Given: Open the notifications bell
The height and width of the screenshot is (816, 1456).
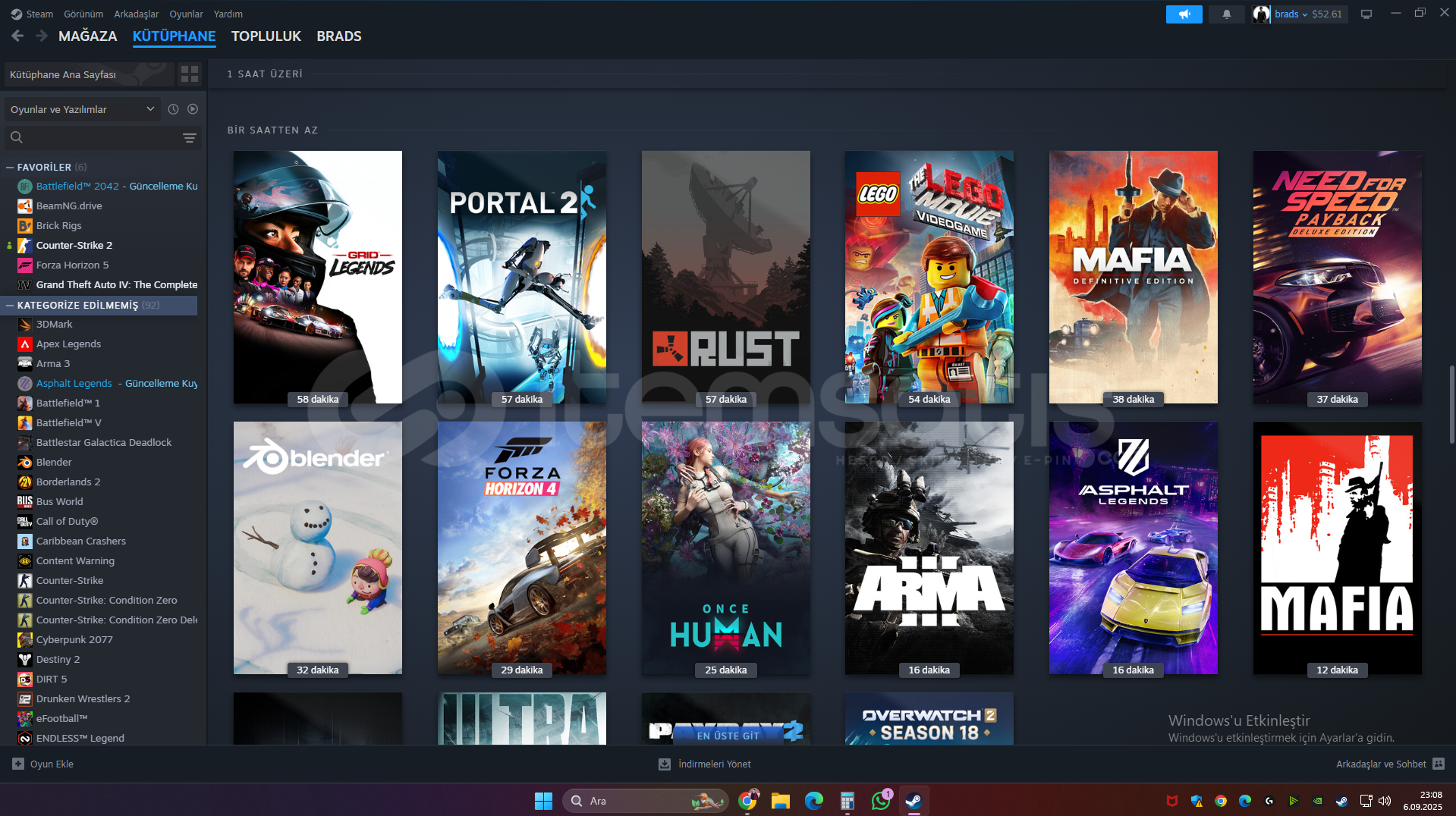Looking at the screenshot, I should [x=1227, y=14].
